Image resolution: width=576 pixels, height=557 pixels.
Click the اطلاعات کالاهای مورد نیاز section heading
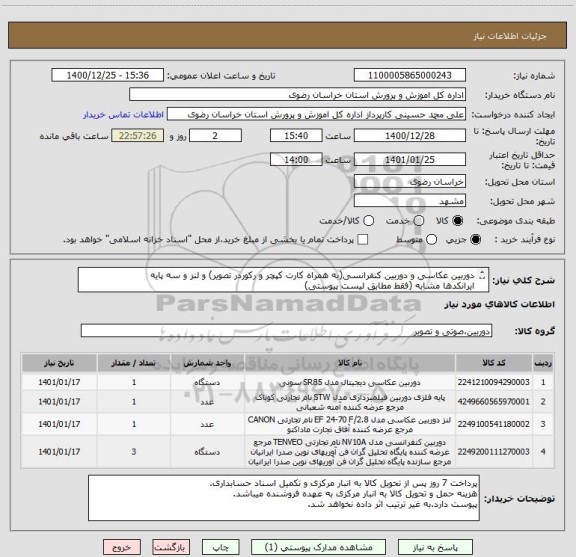(500, 305)
